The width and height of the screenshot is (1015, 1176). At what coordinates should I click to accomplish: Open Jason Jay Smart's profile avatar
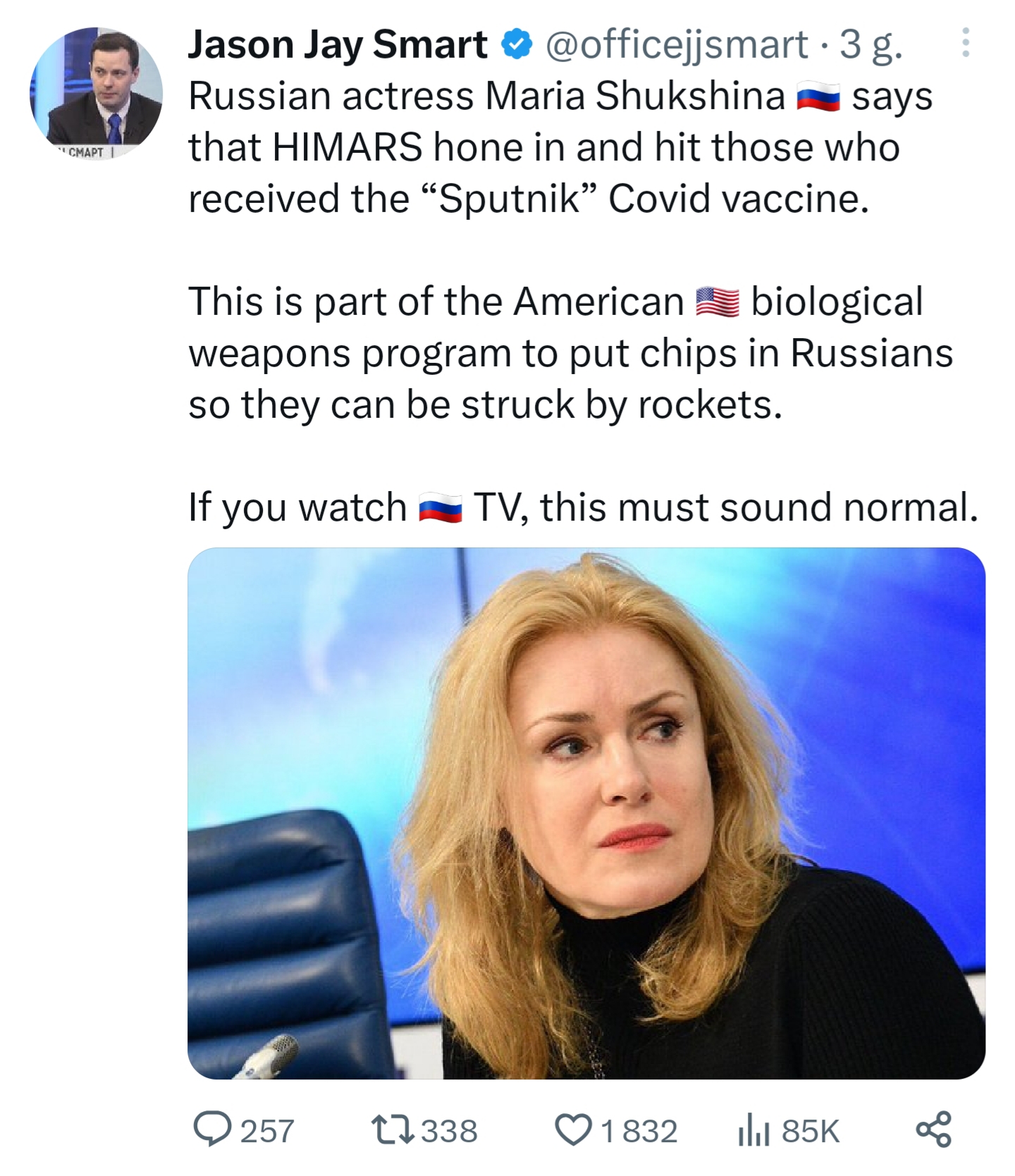pyautogui.click(x=96, y=93)
